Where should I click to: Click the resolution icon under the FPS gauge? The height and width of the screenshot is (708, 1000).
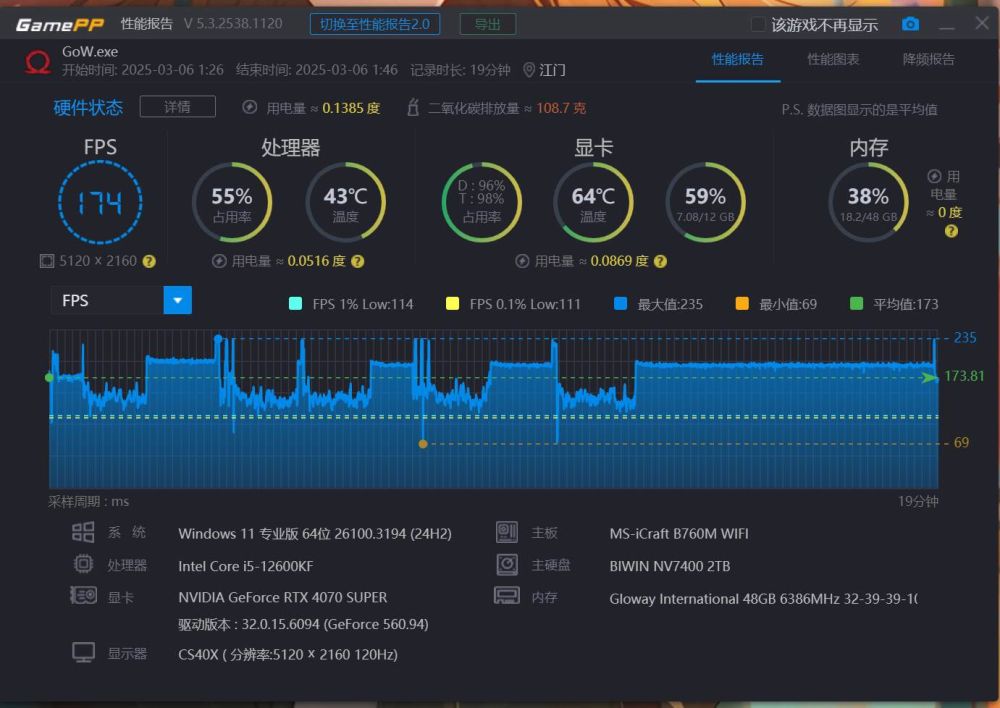(47, 261)
